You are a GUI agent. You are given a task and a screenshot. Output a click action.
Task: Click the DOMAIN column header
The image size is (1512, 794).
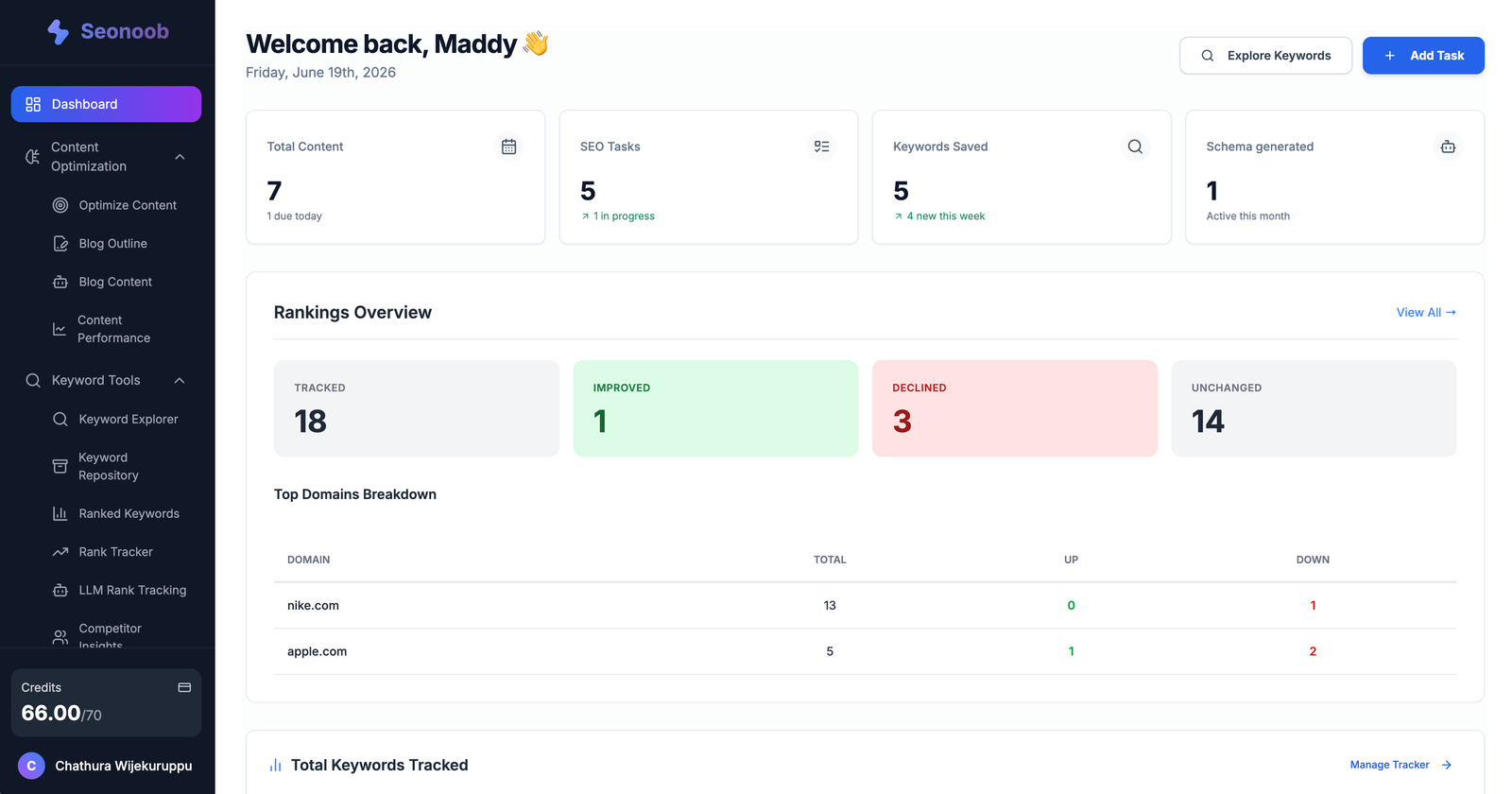[x=308, y=560]
